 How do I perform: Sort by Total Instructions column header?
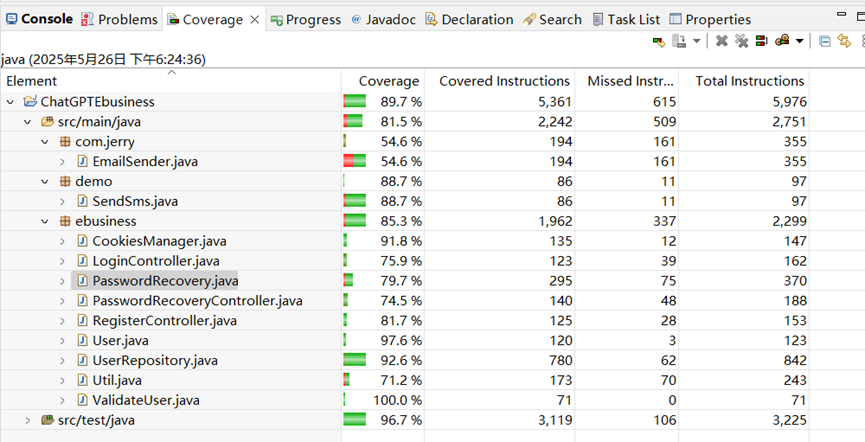click(x=749, y=81)
